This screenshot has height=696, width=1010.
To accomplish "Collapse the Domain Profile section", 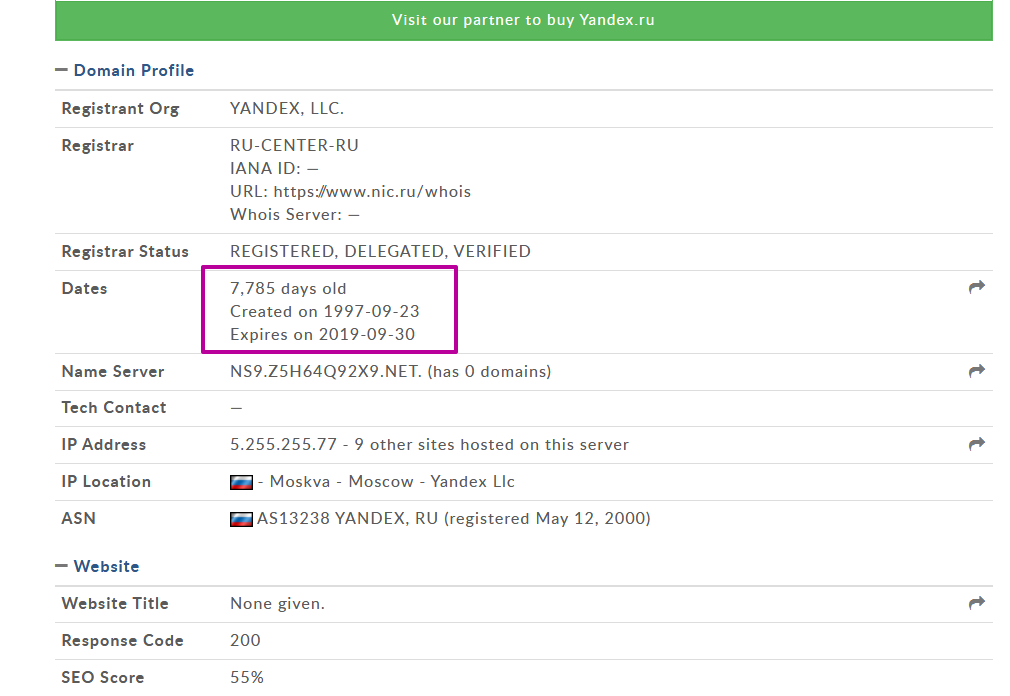I will pos(61,70).
